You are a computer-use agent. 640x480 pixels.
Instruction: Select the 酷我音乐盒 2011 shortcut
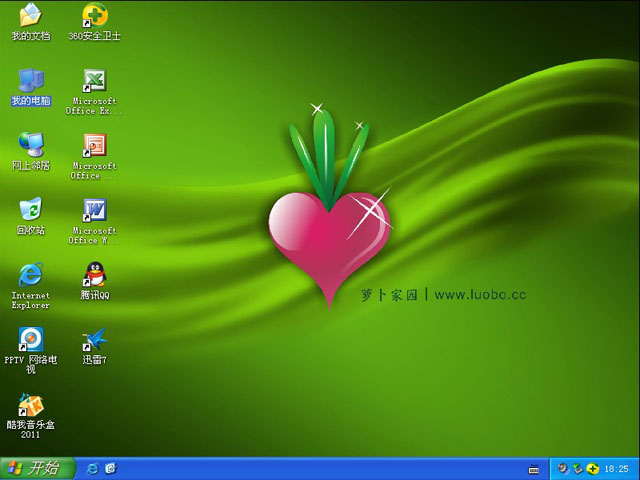click(x=30, y=405)
